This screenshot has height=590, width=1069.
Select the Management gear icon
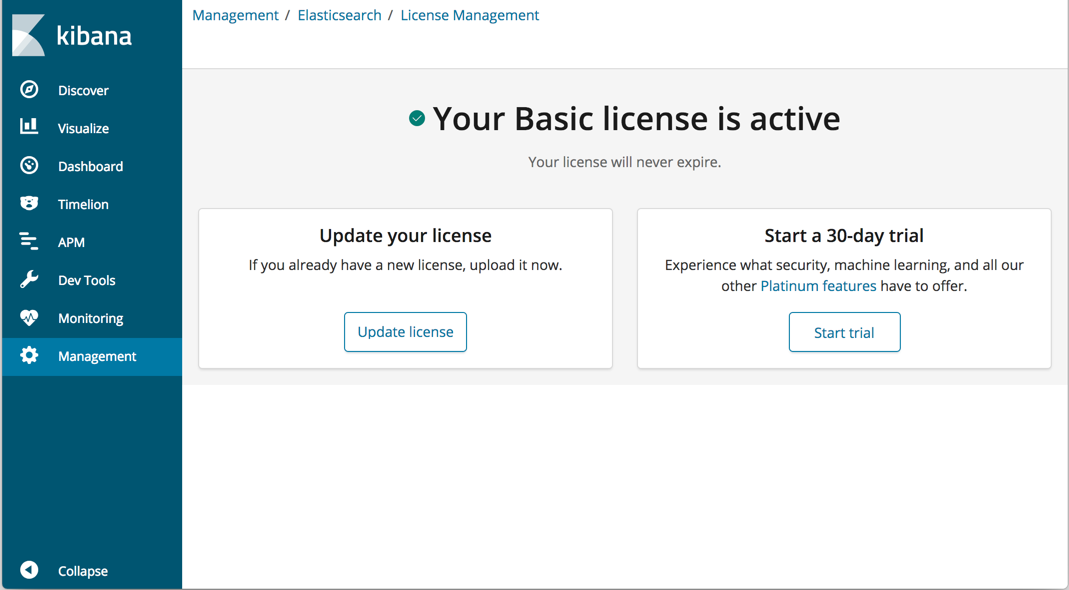point(29,356)
